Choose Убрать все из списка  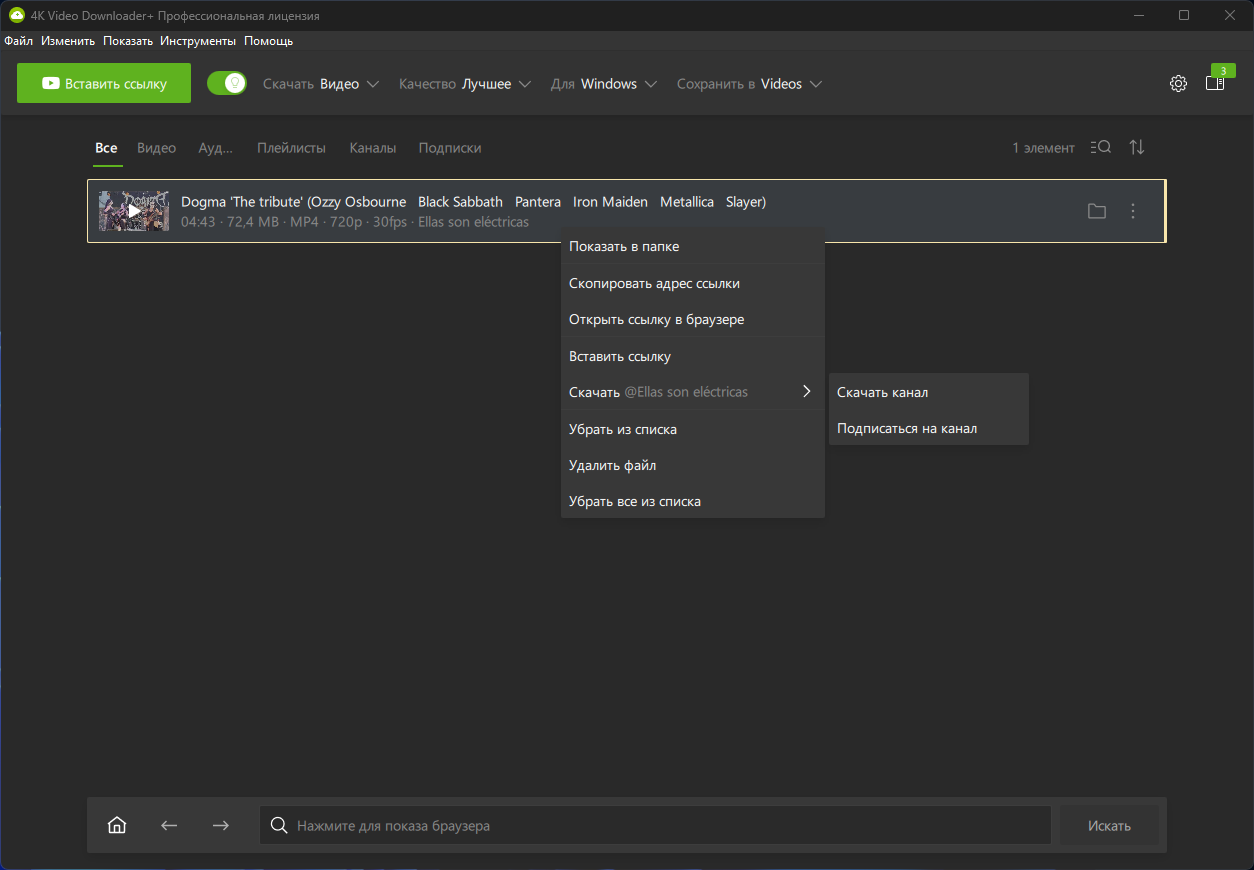(x=693, y=501)
